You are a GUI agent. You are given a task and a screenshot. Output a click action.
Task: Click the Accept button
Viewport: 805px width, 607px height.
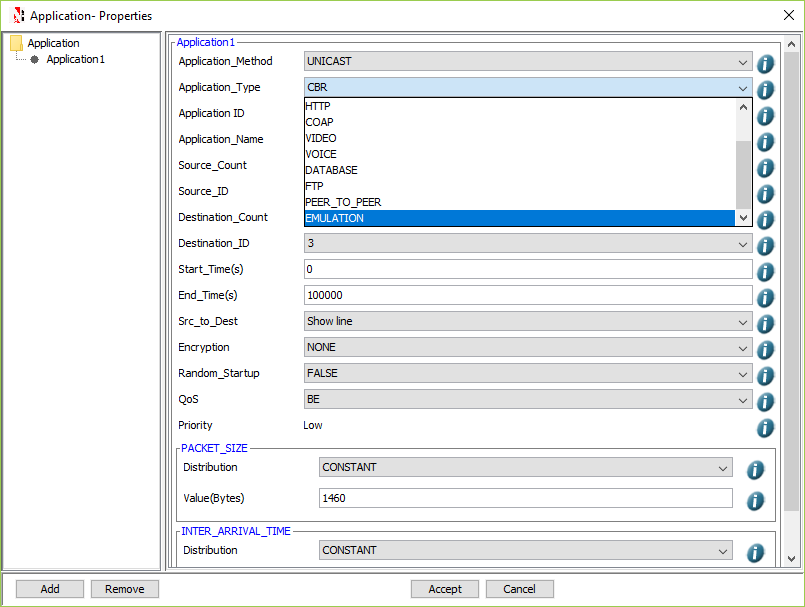pos(444,589)
